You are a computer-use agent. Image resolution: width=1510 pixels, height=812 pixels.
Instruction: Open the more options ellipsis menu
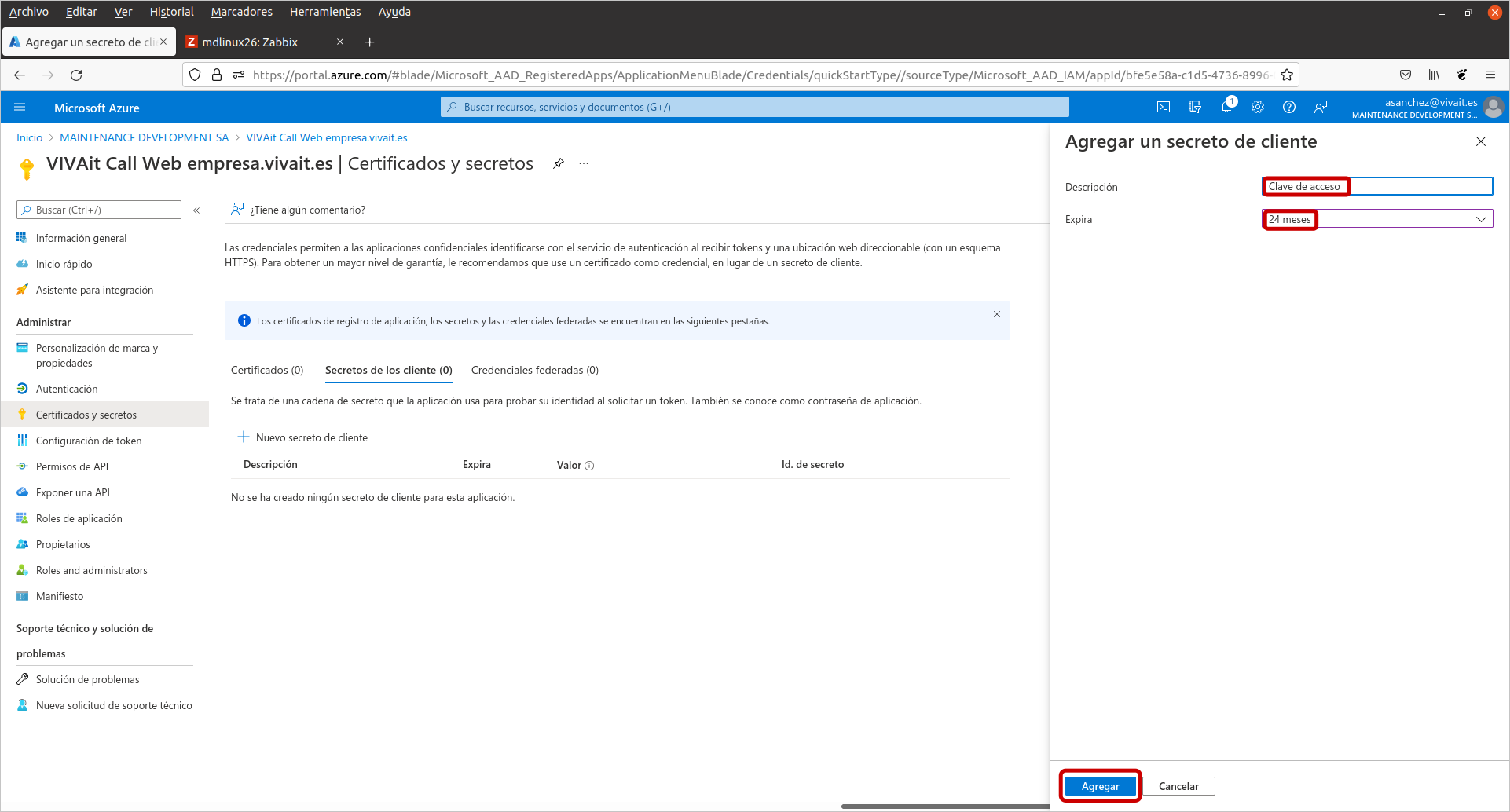point(584,163)
